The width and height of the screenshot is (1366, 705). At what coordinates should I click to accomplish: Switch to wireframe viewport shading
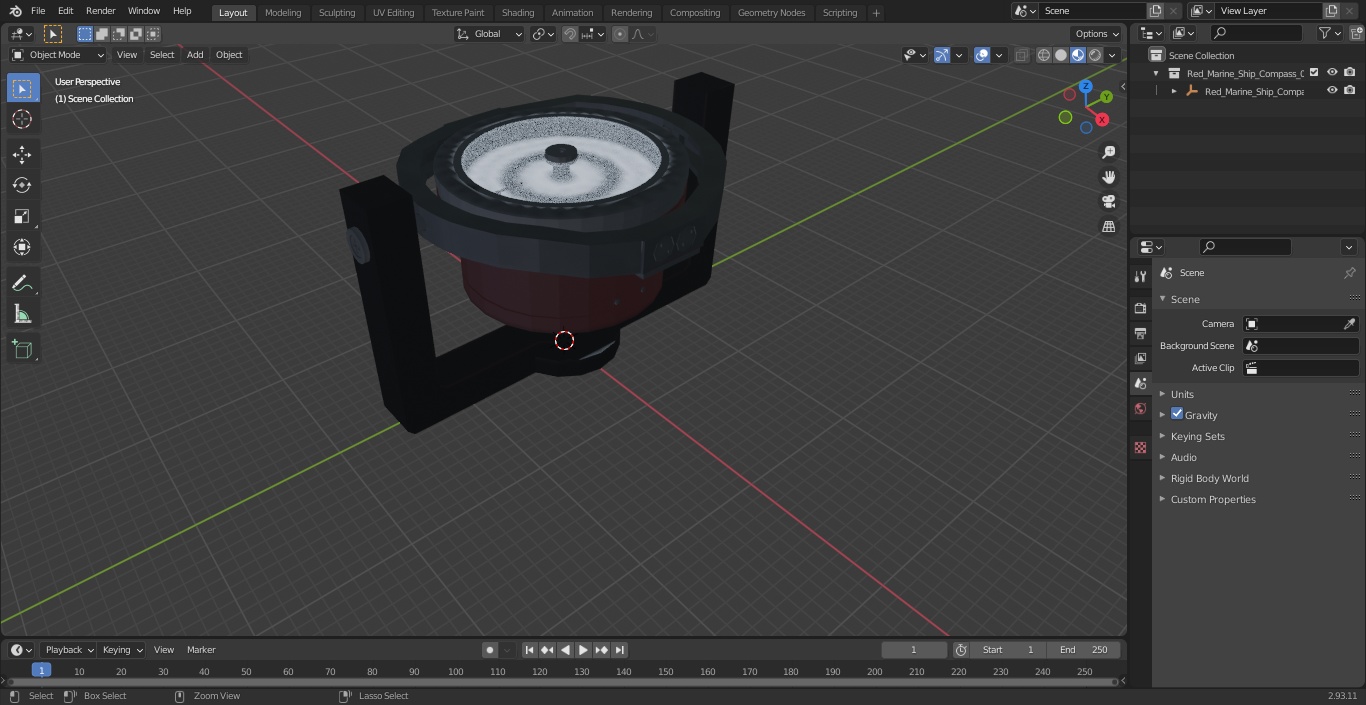1044,55
